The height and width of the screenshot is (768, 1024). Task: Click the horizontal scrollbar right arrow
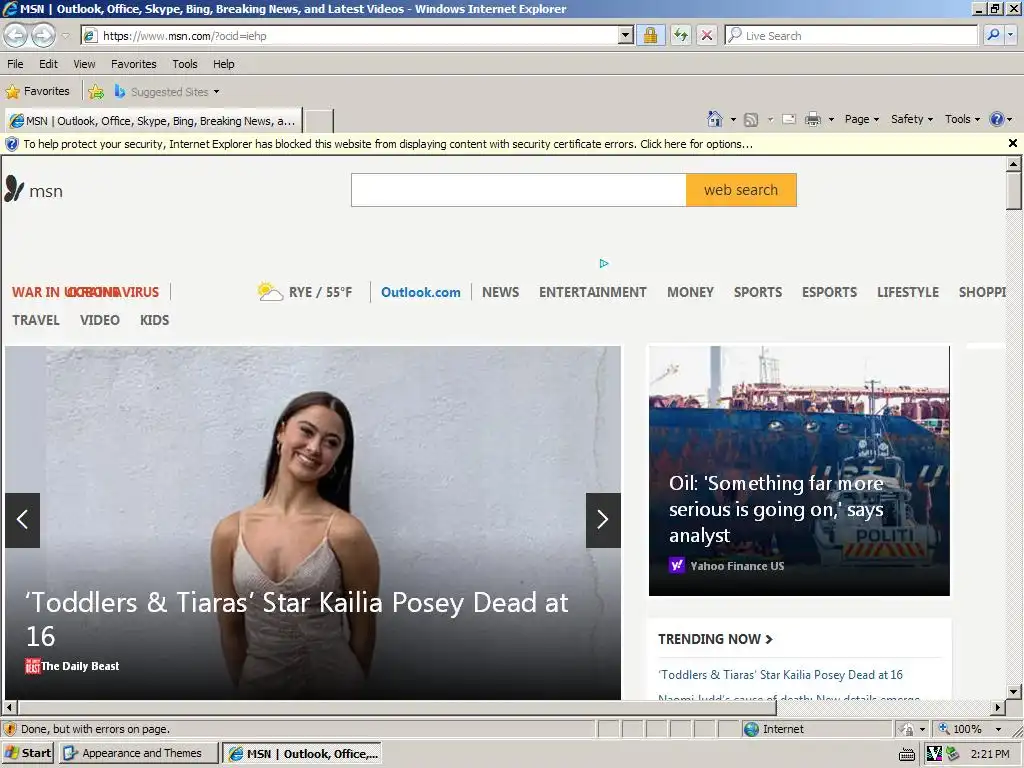click(x=997, y=707)
